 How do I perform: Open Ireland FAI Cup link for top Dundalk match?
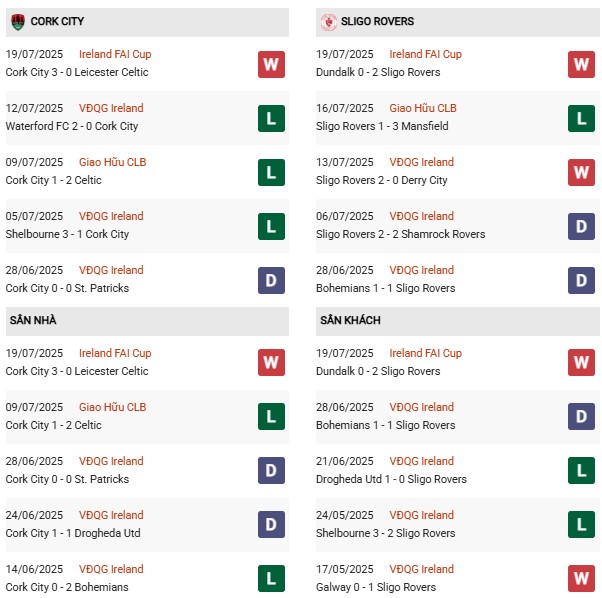(425, 54)
